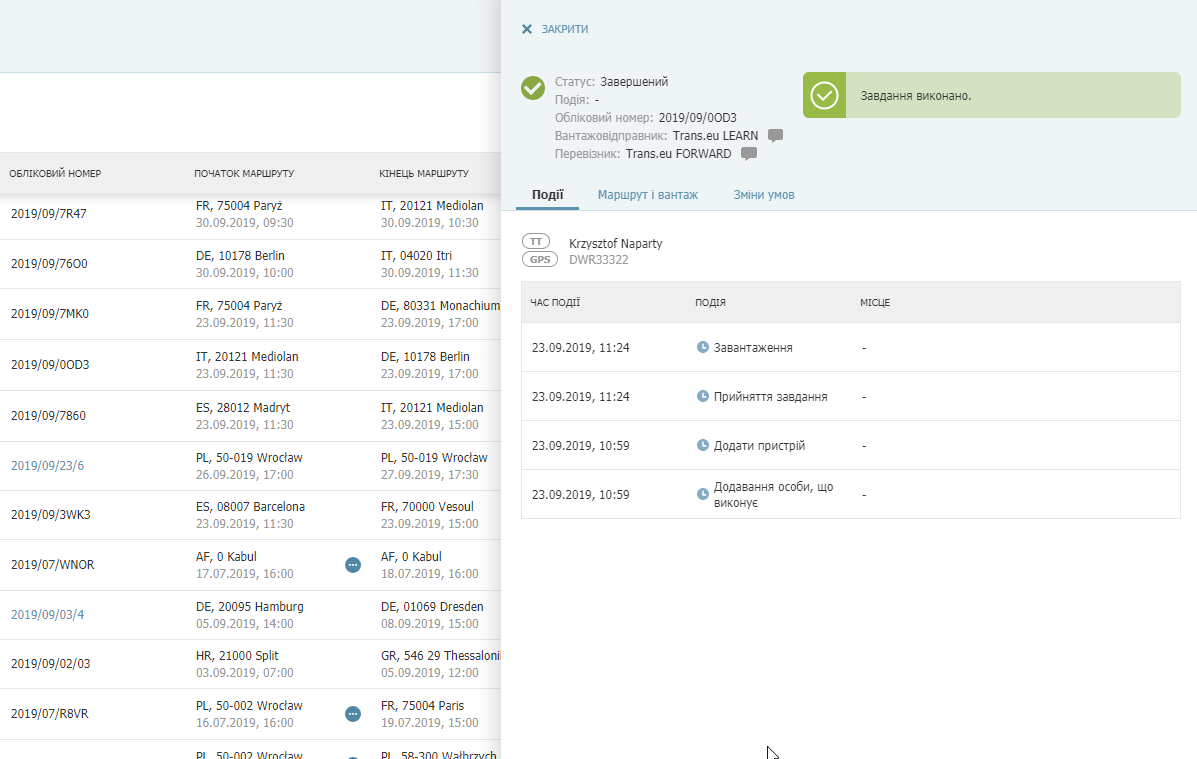
Task: Select order row 2019/09/7R47
Action: click(x=250, y=214)
